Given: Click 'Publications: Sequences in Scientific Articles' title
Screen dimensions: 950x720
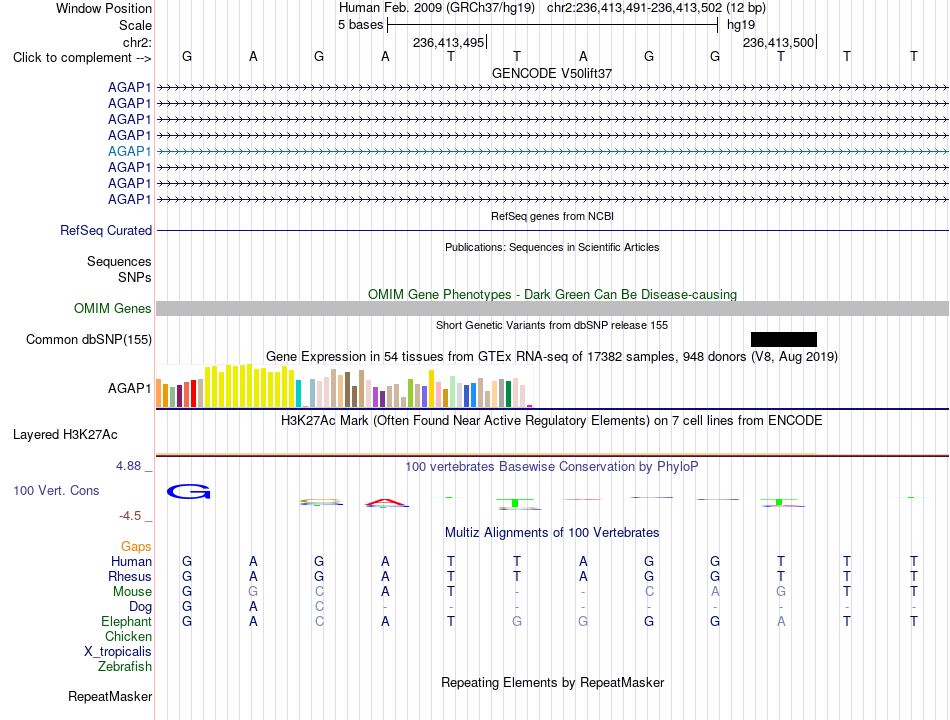Looking at the screenshot, I should click(552, 247).
